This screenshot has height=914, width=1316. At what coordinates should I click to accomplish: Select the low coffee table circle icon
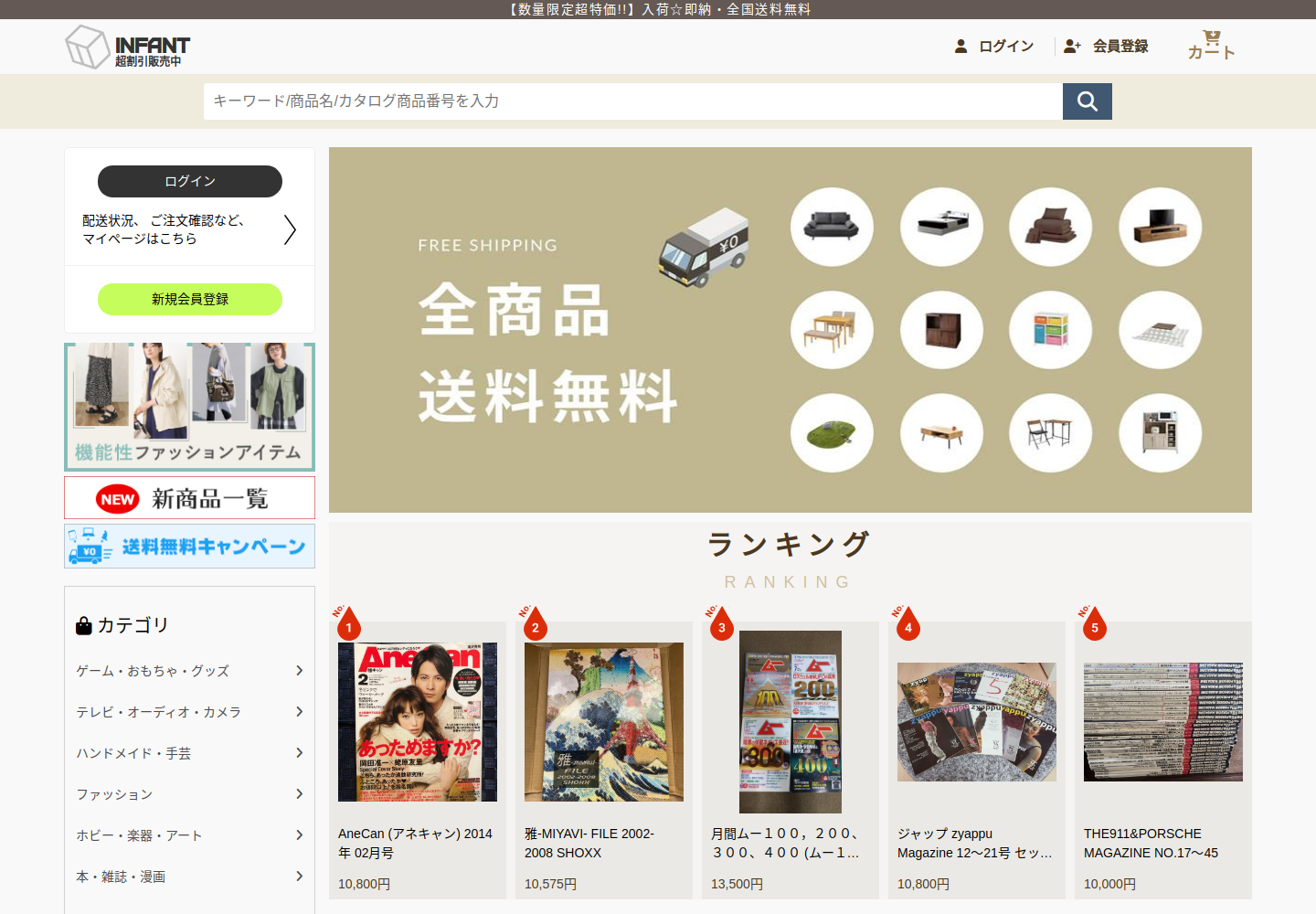[x=941, y=433]
